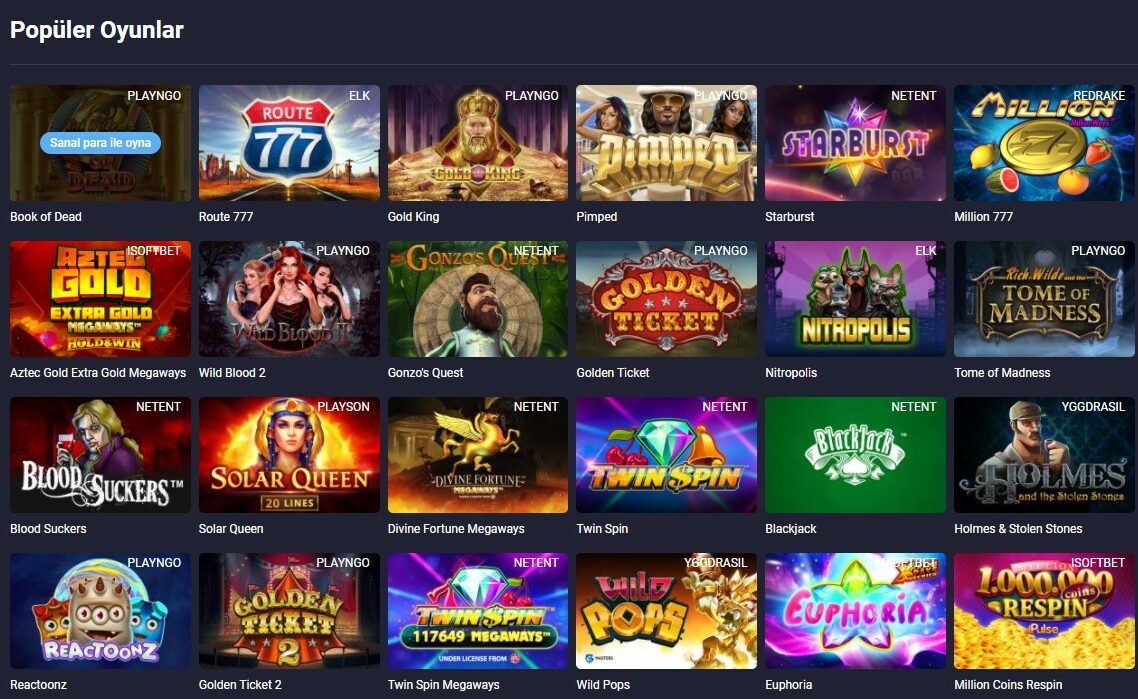Launch the Gold King game tile
This screenshot has height=699, width=1138.
coord(478,143)
